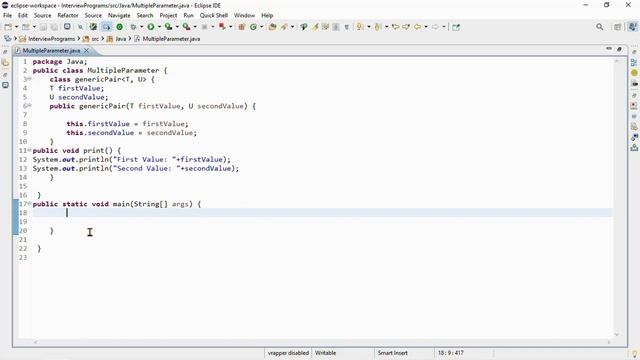The height and width of the screenshot is (360, 640).
Task: Click the horizontal scrollbar of the editor
Action: point(322,342)
